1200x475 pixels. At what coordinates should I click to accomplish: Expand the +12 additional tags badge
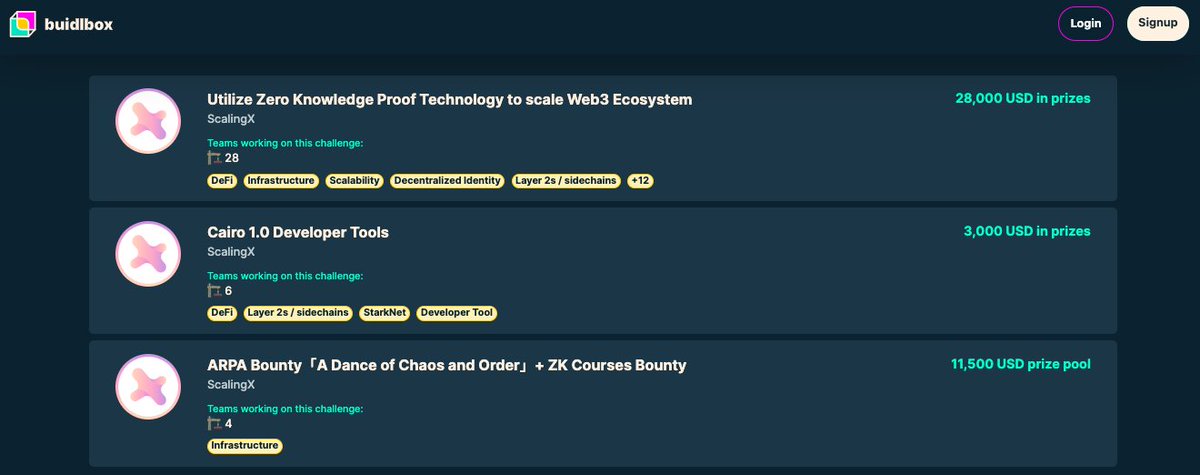pos(640,181)
